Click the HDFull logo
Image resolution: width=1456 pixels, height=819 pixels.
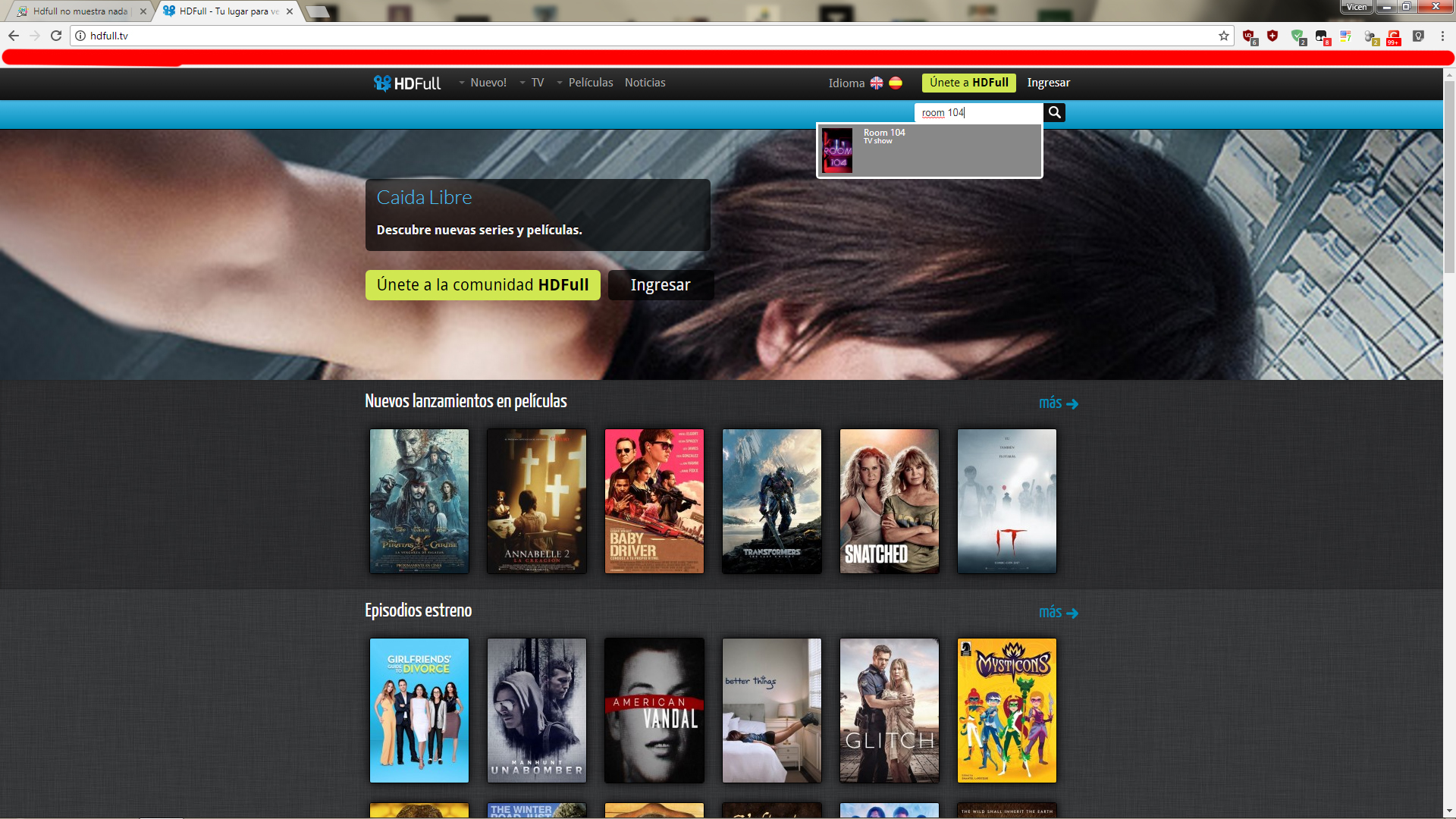[x=406, y=83]
